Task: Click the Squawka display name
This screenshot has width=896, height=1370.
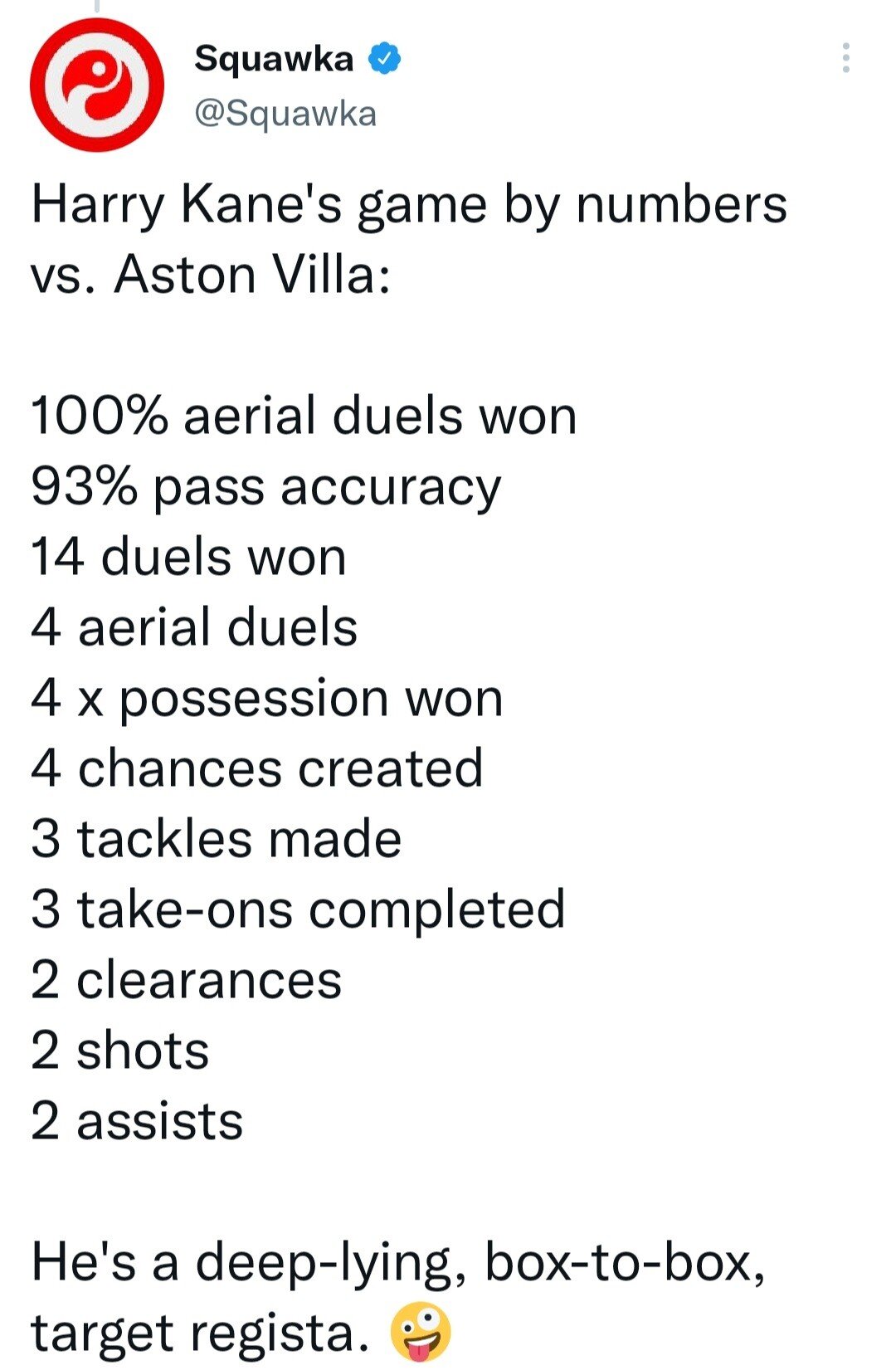Action: [x=274, y=59]
